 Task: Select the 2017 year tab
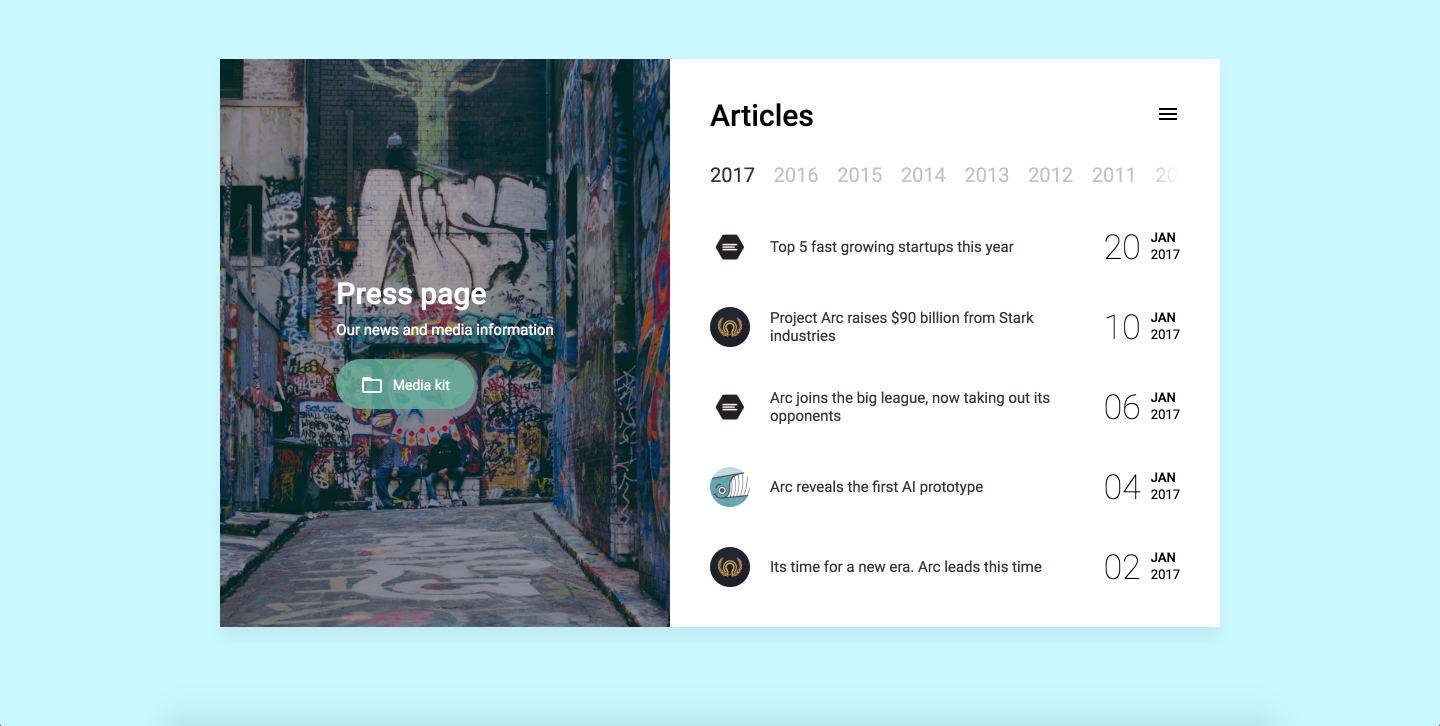tap(732, 175)
